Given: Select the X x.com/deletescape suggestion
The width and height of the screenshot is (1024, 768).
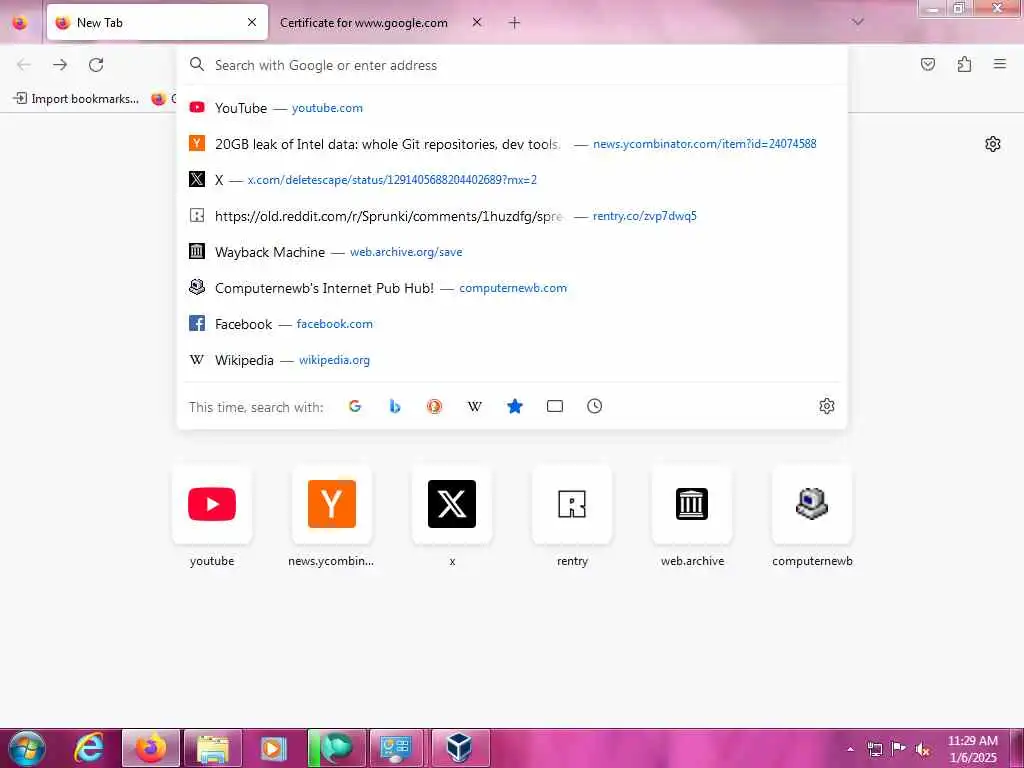Looking at the screenshot, I should pos(512,180).
